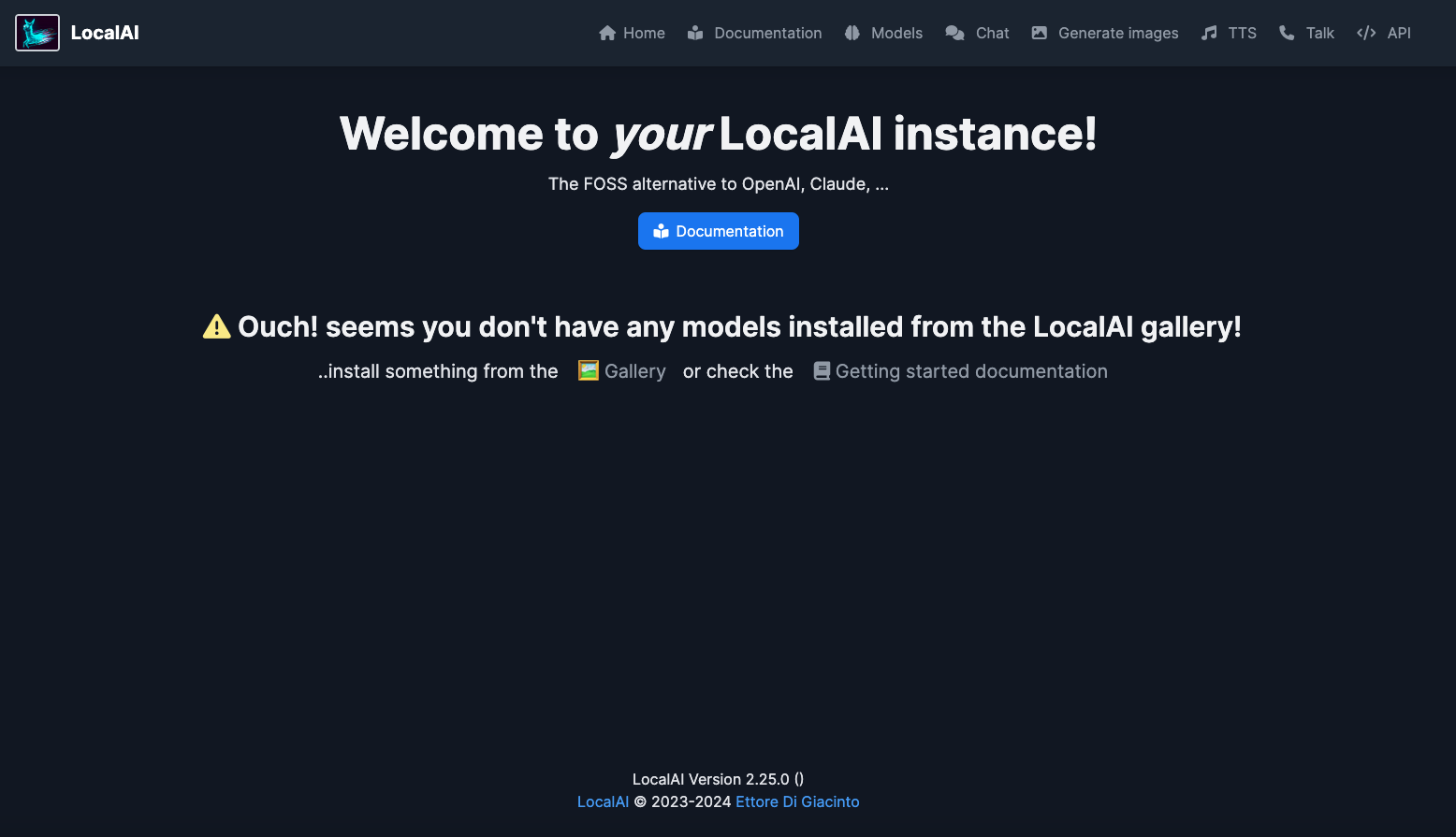Select the TTS music note icon
This screenshot has width=1456, height=837.
pos(1207,32)
